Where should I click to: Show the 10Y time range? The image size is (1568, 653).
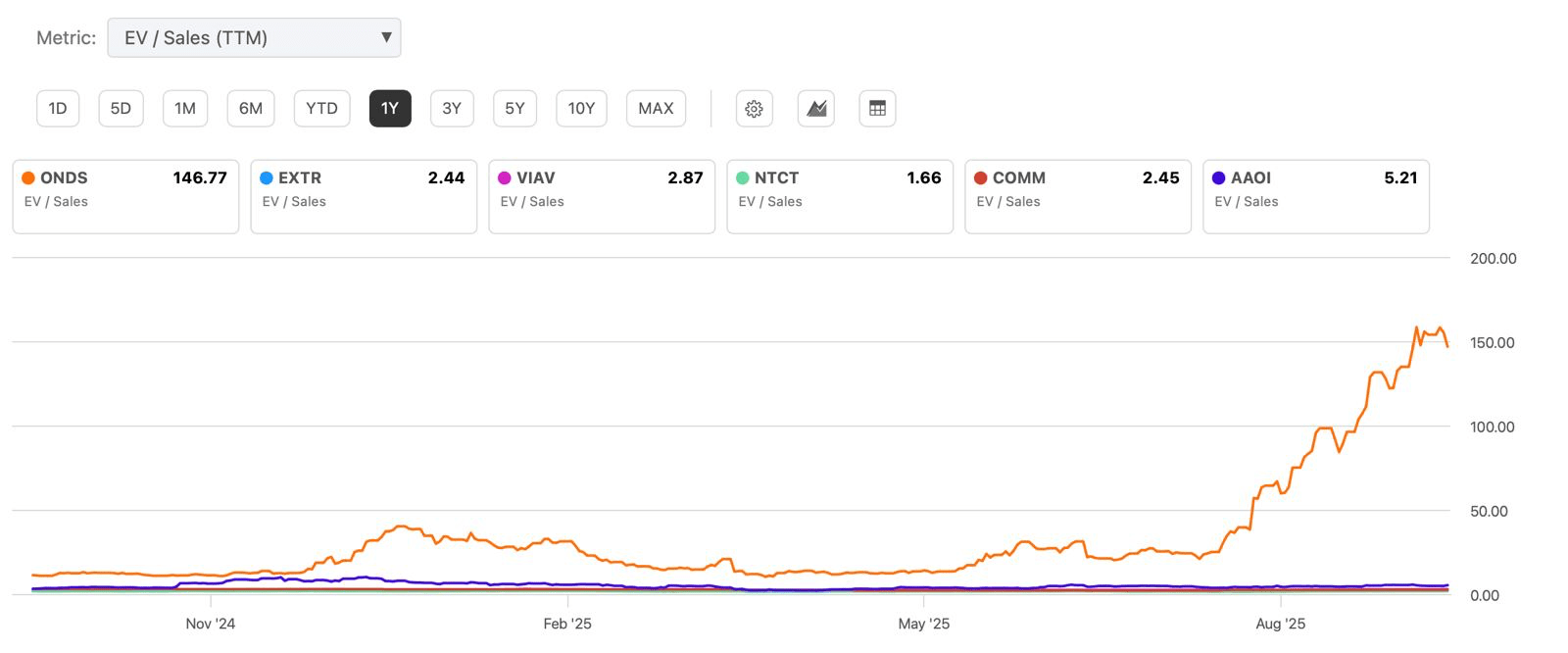(x=581, y=109)
